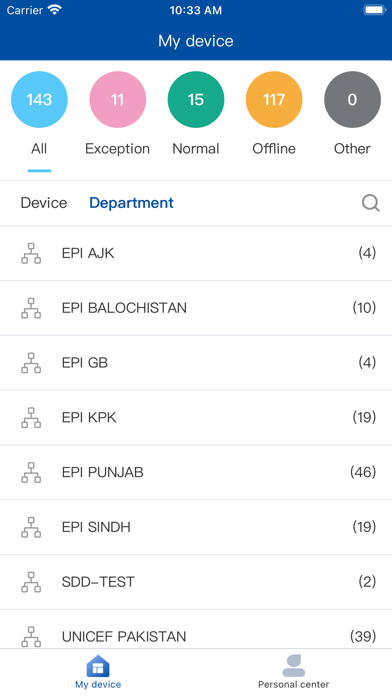Open the EPI PUNJAB department row
This screenshot has height=696, width=392.
[196, 472]
